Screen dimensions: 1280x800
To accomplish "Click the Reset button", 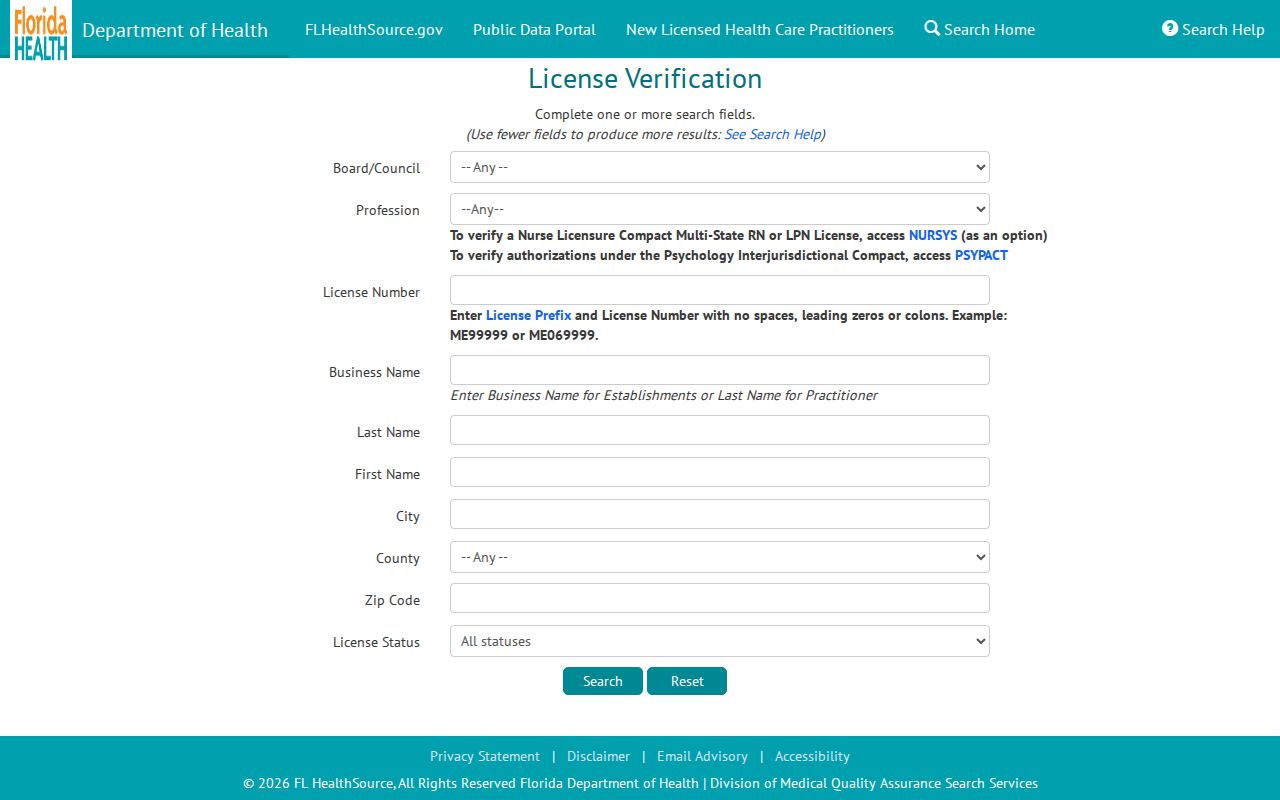I will coord(687,681).
